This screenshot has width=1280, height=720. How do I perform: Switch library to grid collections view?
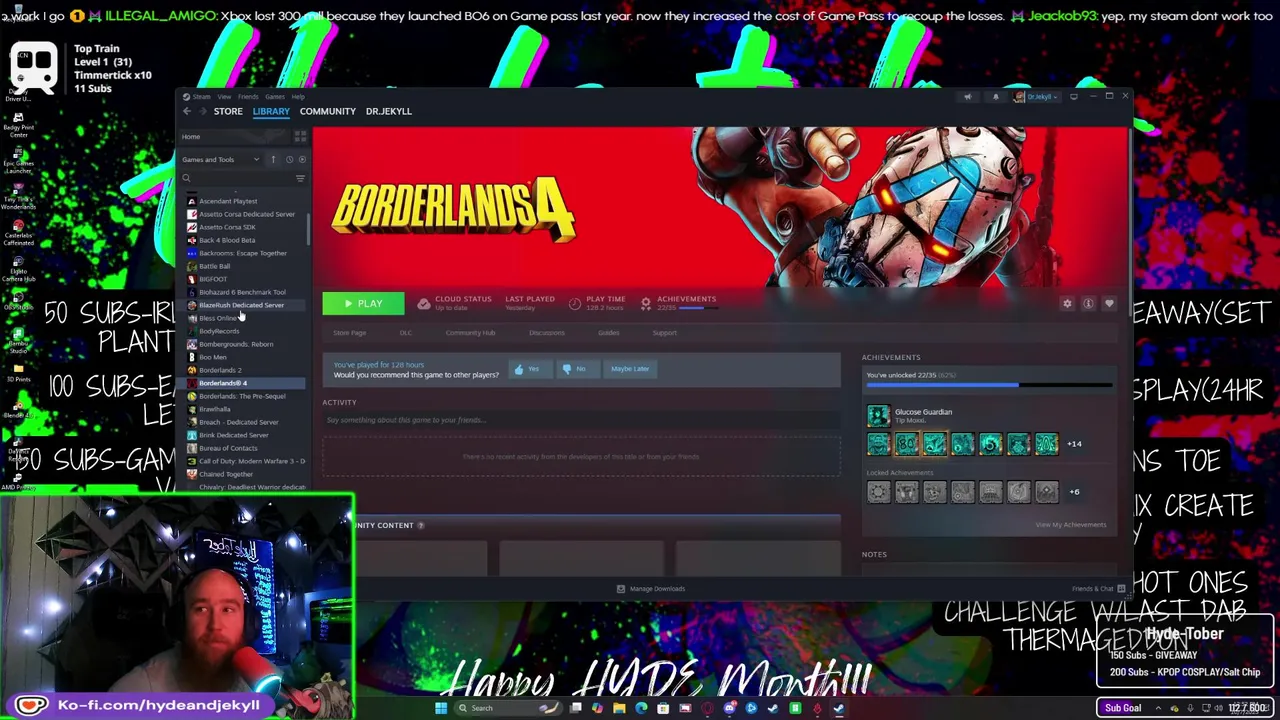pyautogui.click(x=300, y=136)
